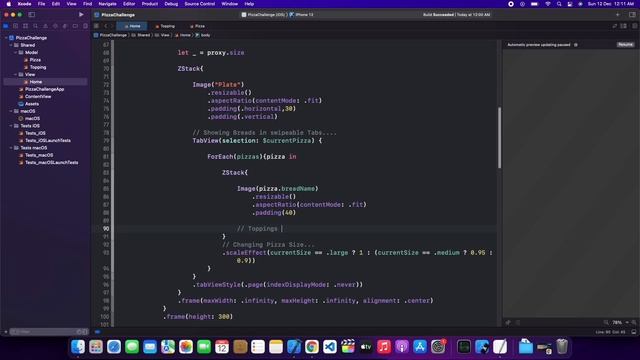Switch to the Home editor tab
Image resolution: width=640 pixels, height=360 pixels.
[132, 26]
